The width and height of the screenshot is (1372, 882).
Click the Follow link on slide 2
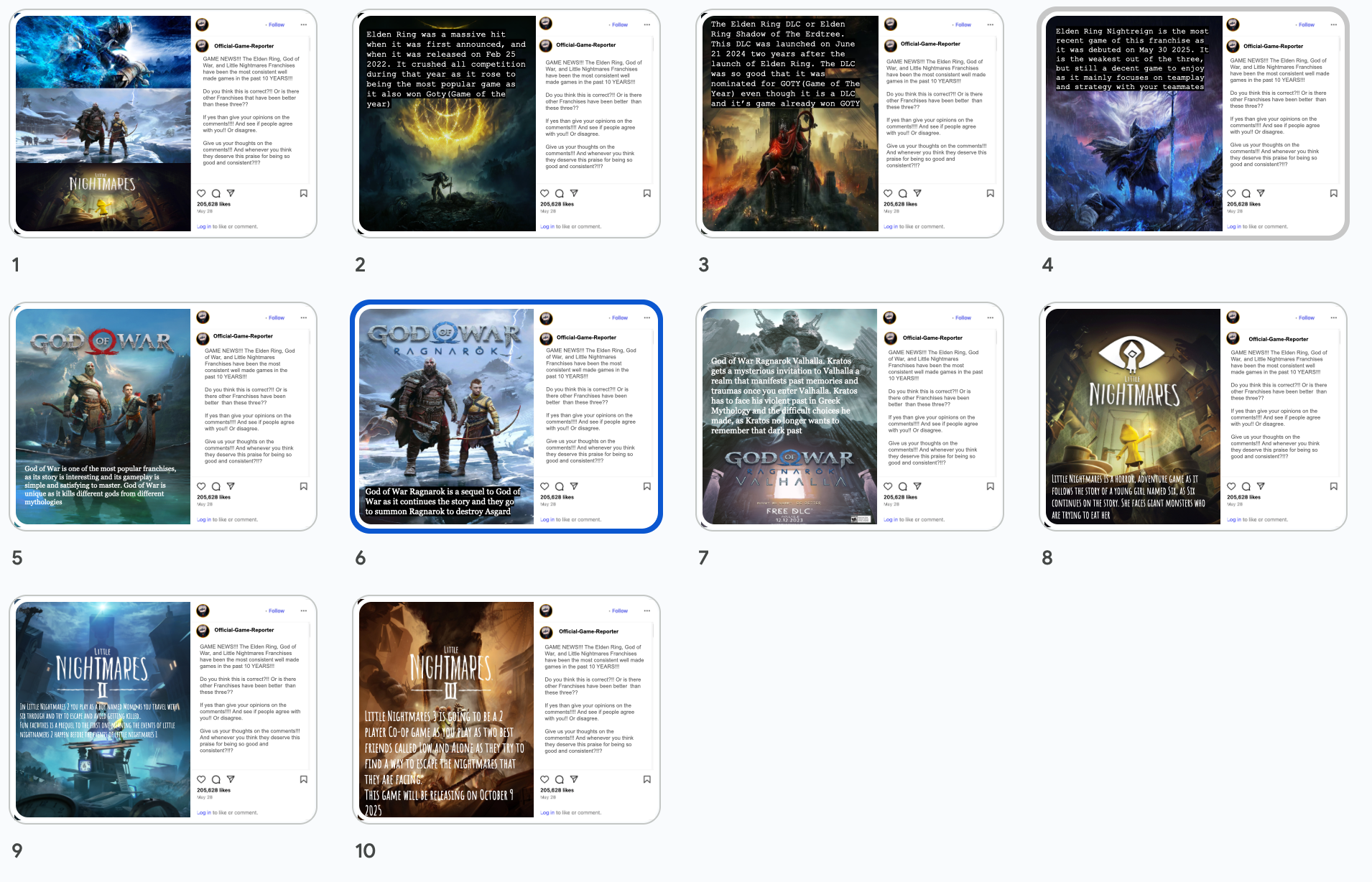619,24
